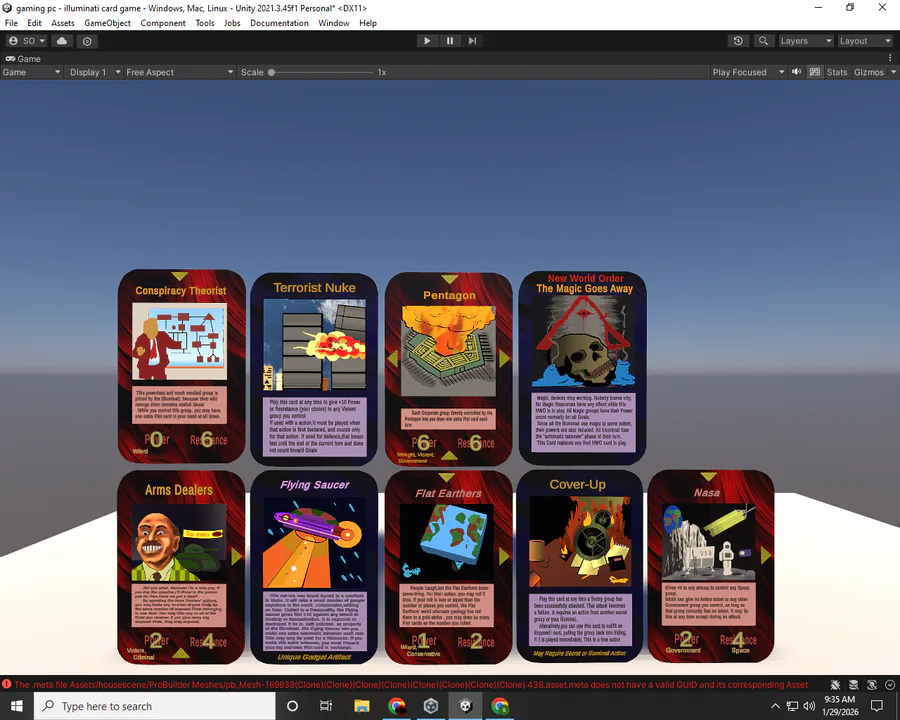The image size is (900, 720).
Task: Click the red error icon in status bar
Action: 6,684
